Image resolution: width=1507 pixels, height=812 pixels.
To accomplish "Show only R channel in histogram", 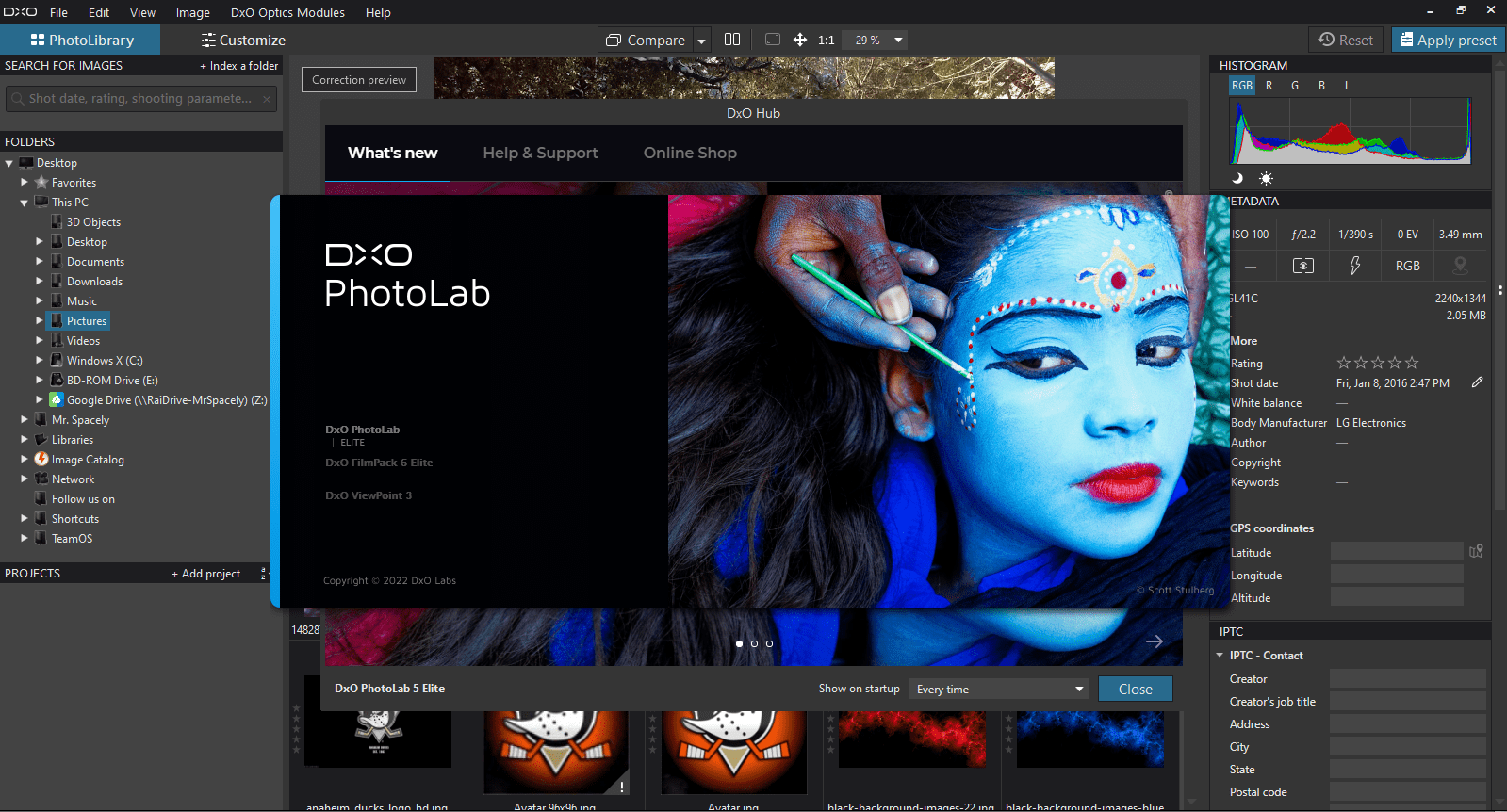I will (1269, 86).
